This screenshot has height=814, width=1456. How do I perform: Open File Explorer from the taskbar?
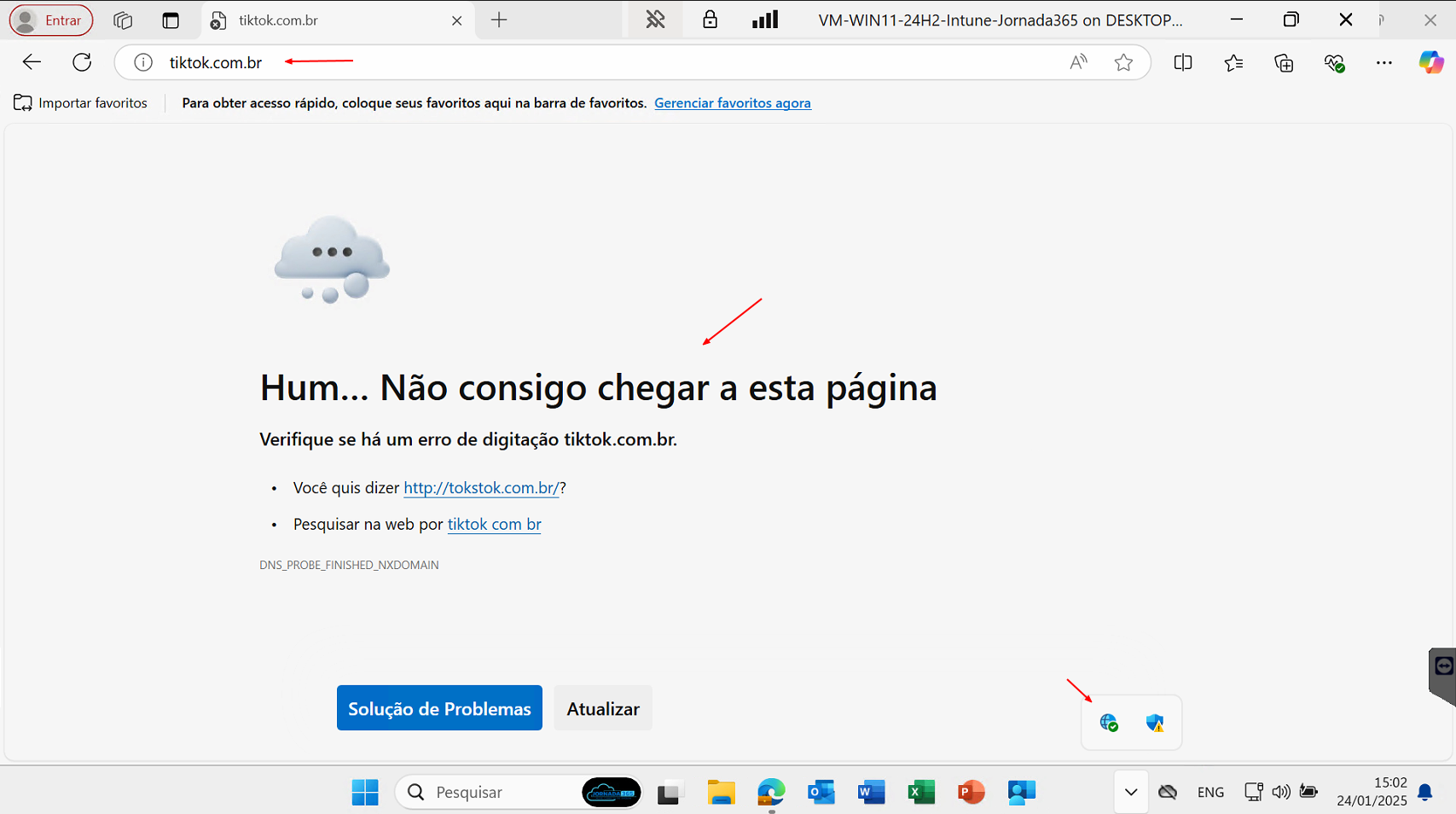(721, 792)
